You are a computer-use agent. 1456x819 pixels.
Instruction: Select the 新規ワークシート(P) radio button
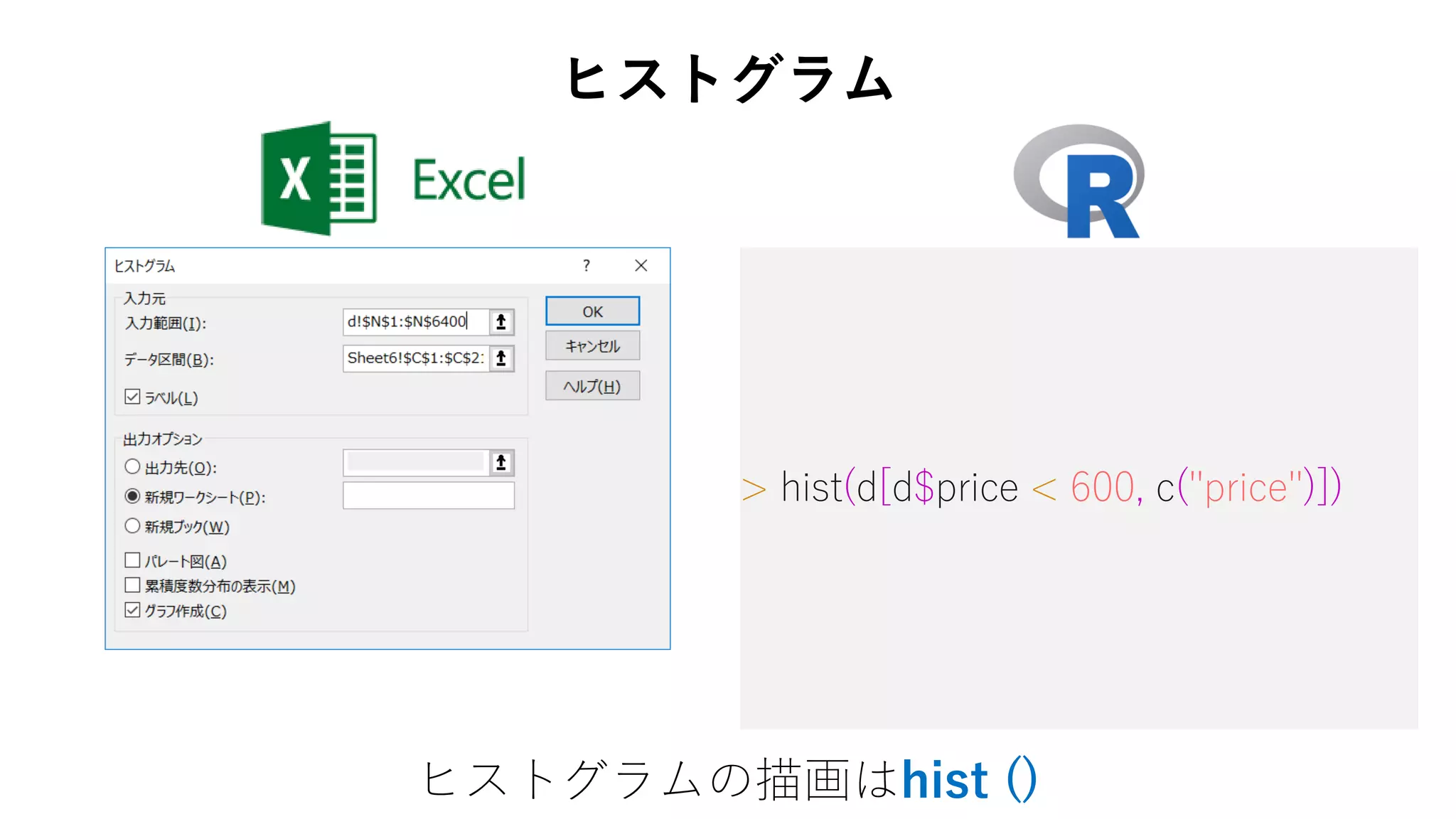point(132,496)
